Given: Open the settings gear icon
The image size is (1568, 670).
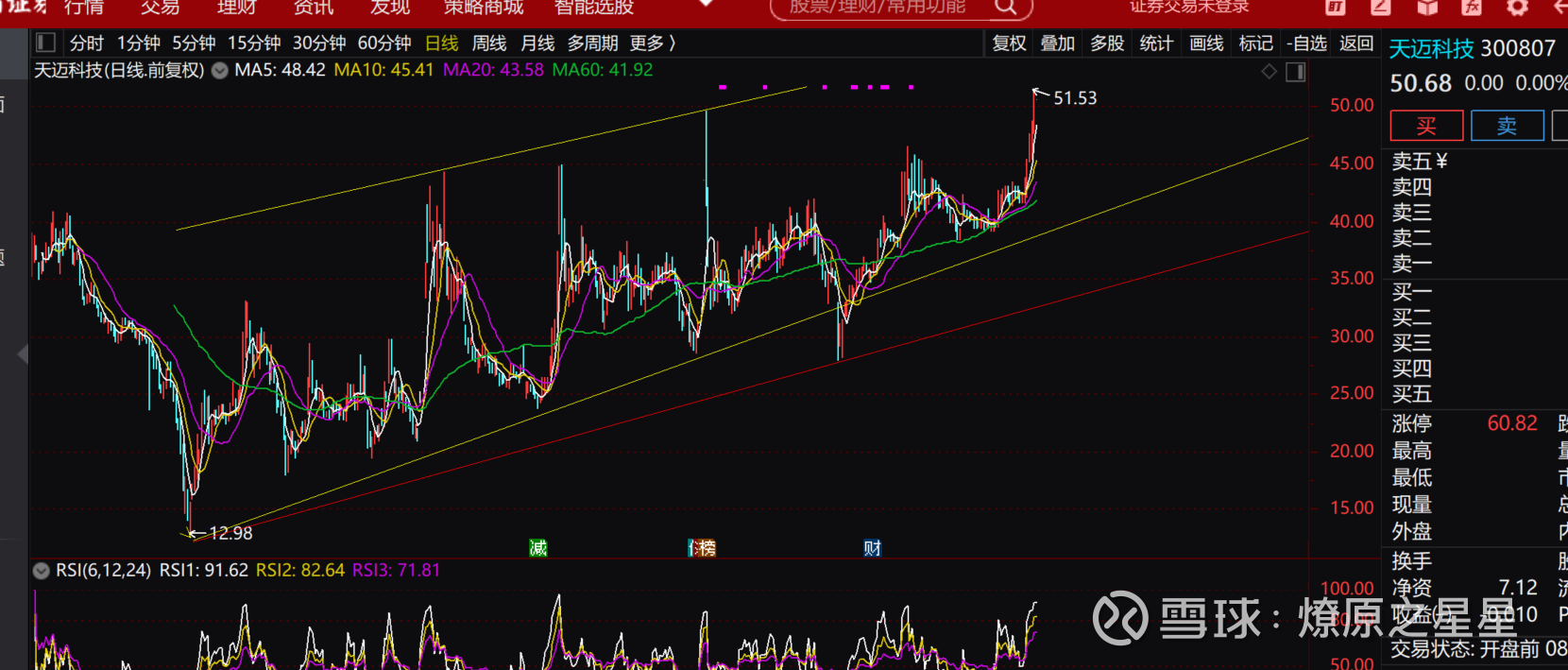Looking at the screenshot, I should coord(1517,8).
